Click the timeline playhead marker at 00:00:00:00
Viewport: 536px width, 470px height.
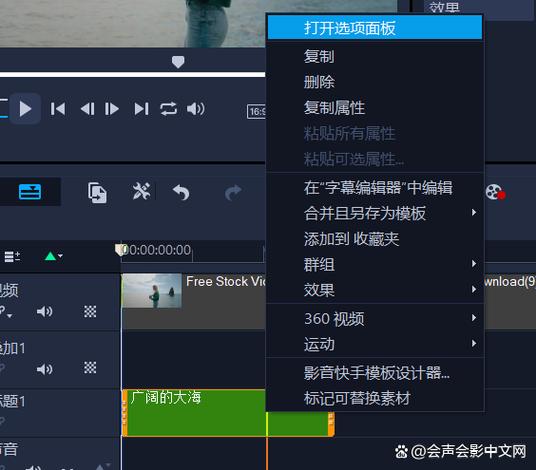(x=120, y=250)
